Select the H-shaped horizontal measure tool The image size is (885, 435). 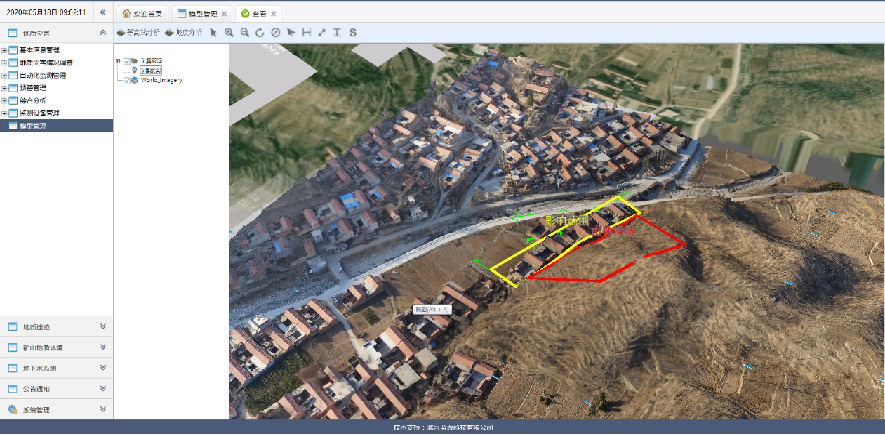click(x=306, y=33)
